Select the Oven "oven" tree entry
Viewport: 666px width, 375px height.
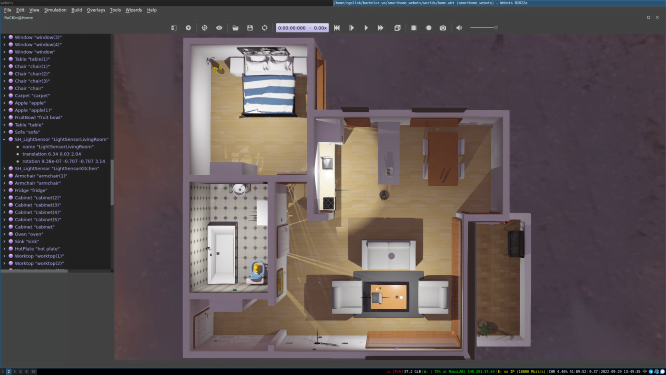pyautogui.click(x=29, y=234)
